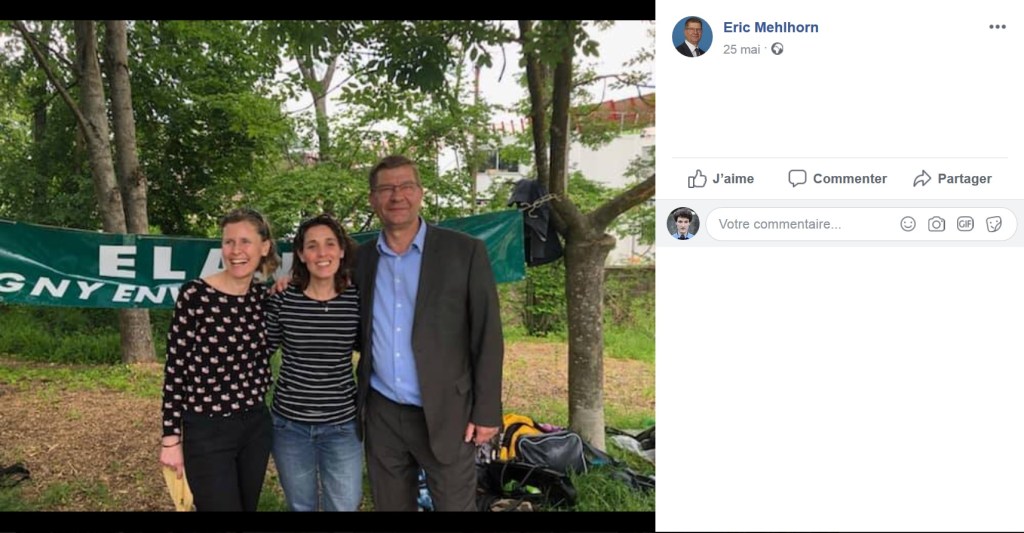Click the J'aime text label
The height and width of the screenshot is (533, 1024).
(733, 179)
